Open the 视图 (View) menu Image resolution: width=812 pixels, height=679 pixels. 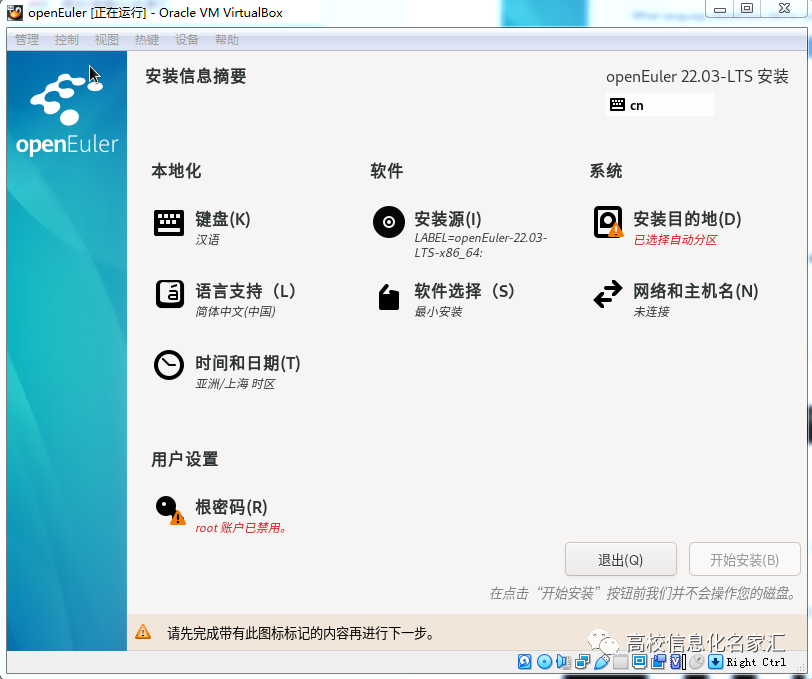105,39
